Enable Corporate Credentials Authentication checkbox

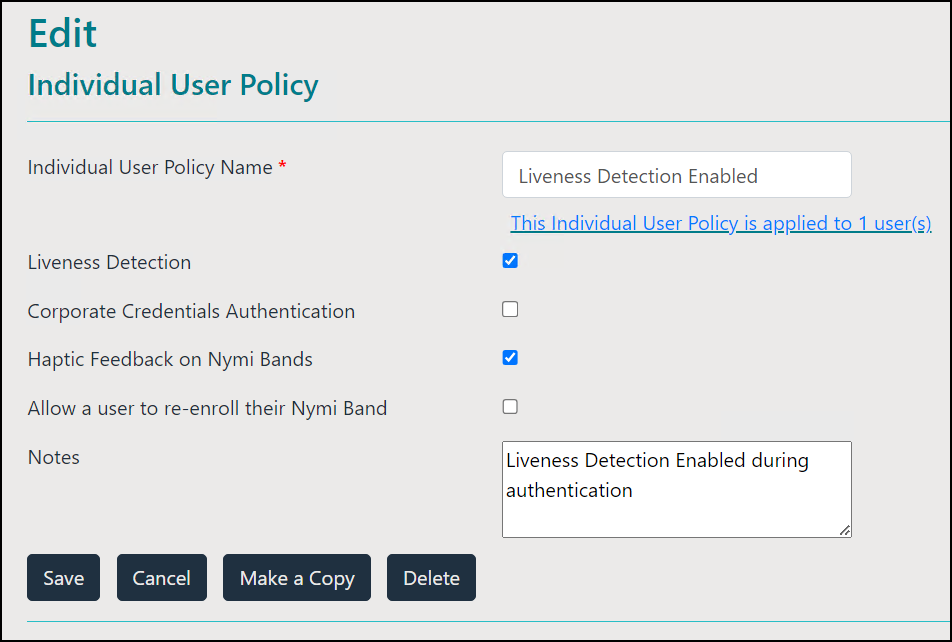510,309
